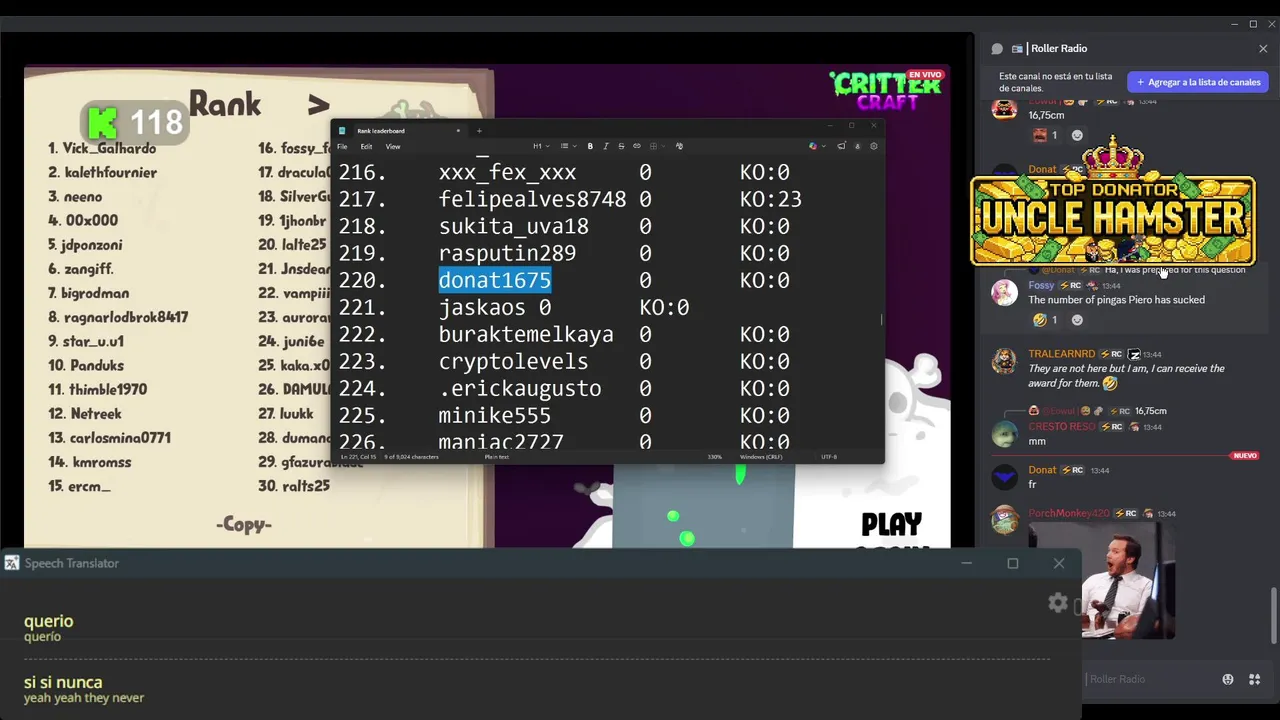Add reaction to the 16,75cm message
The image size is (1280, 720).
pos(1077,135)
